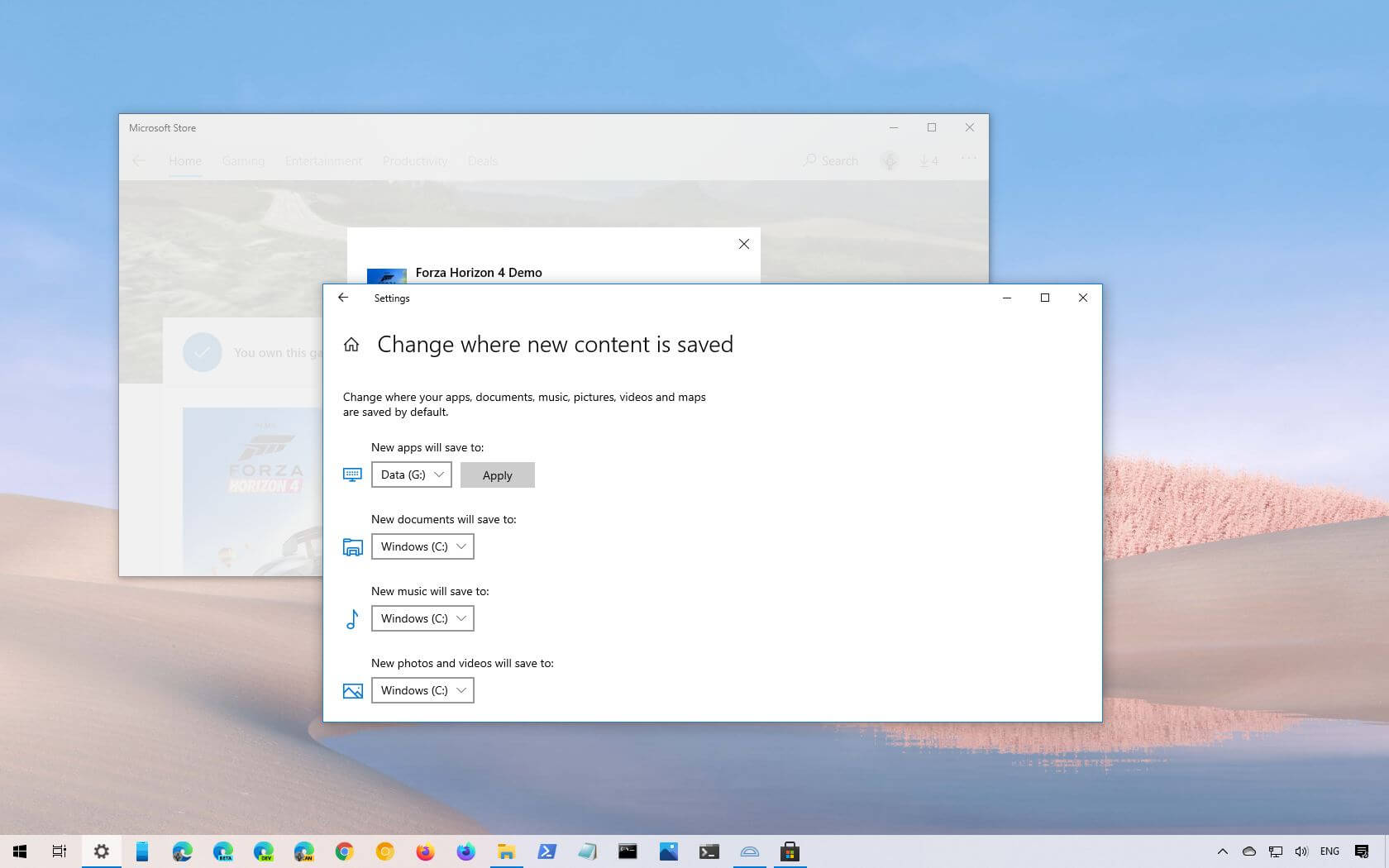Open Settings home via the house icon
1389x868 pixels.
tap(351, 345)
